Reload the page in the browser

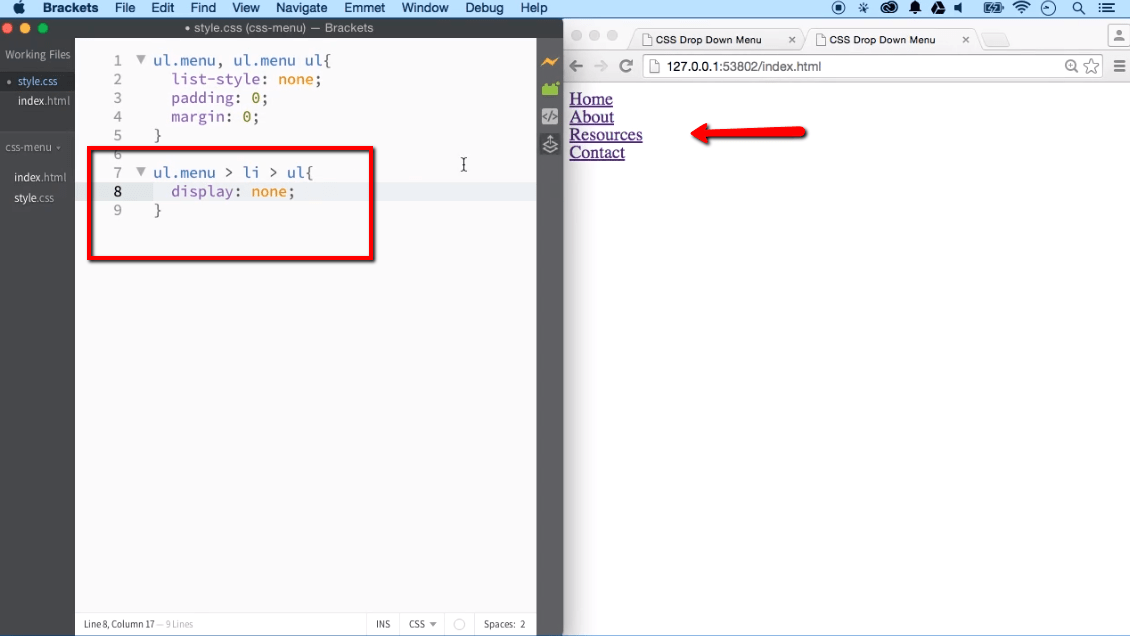(x=627, y=66)
